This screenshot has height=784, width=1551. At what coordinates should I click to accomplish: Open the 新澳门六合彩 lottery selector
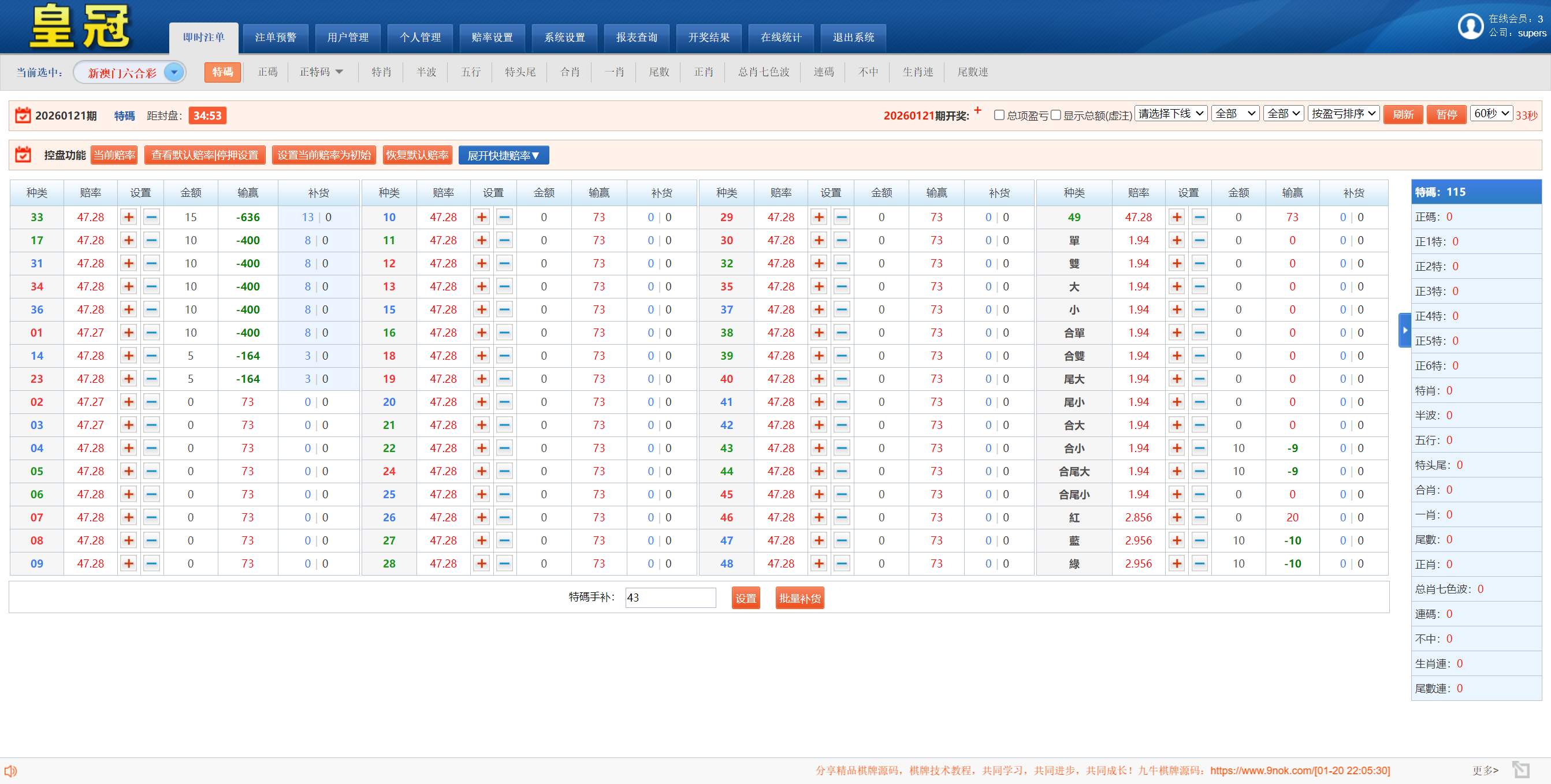click(130, 73)
